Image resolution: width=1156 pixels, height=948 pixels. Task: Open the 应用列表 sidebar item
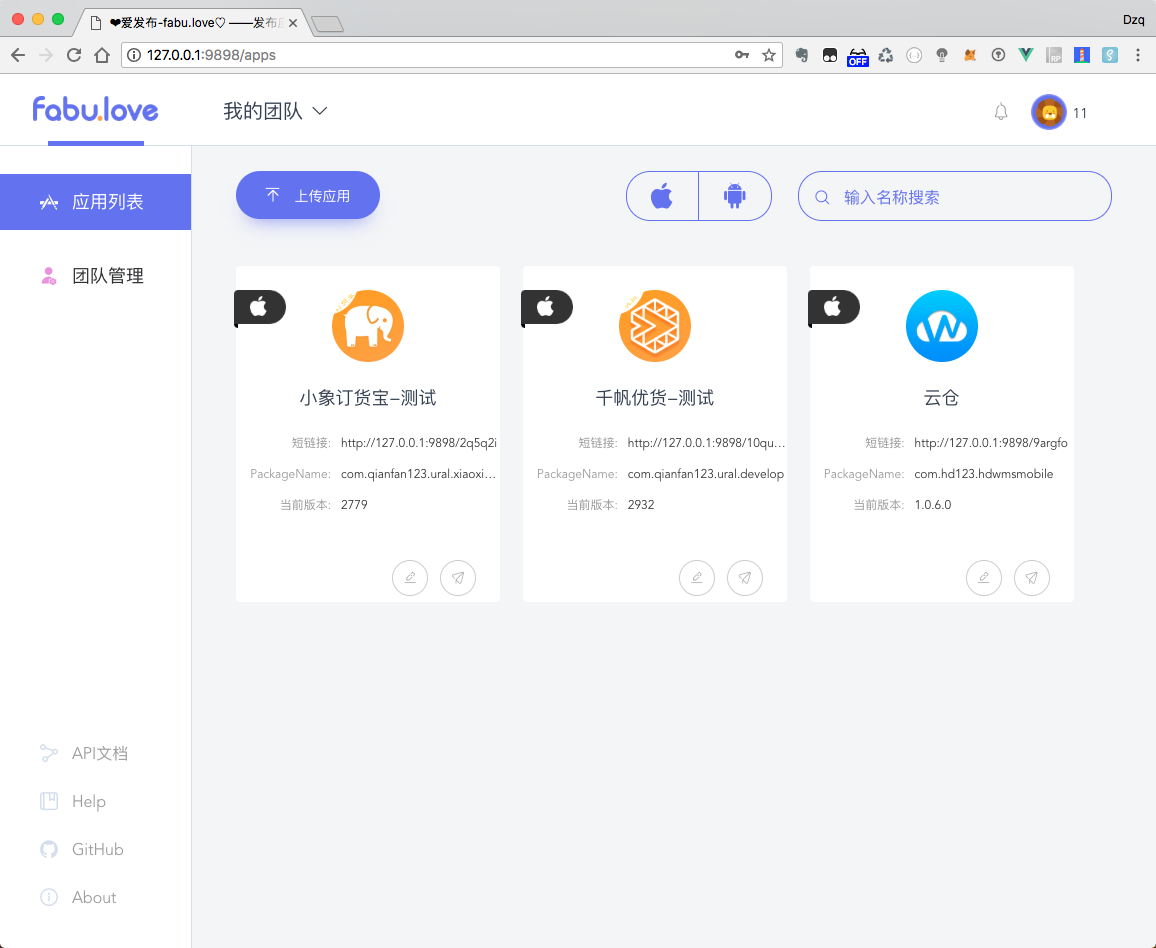pyautogui.click(x=95, y=202)
